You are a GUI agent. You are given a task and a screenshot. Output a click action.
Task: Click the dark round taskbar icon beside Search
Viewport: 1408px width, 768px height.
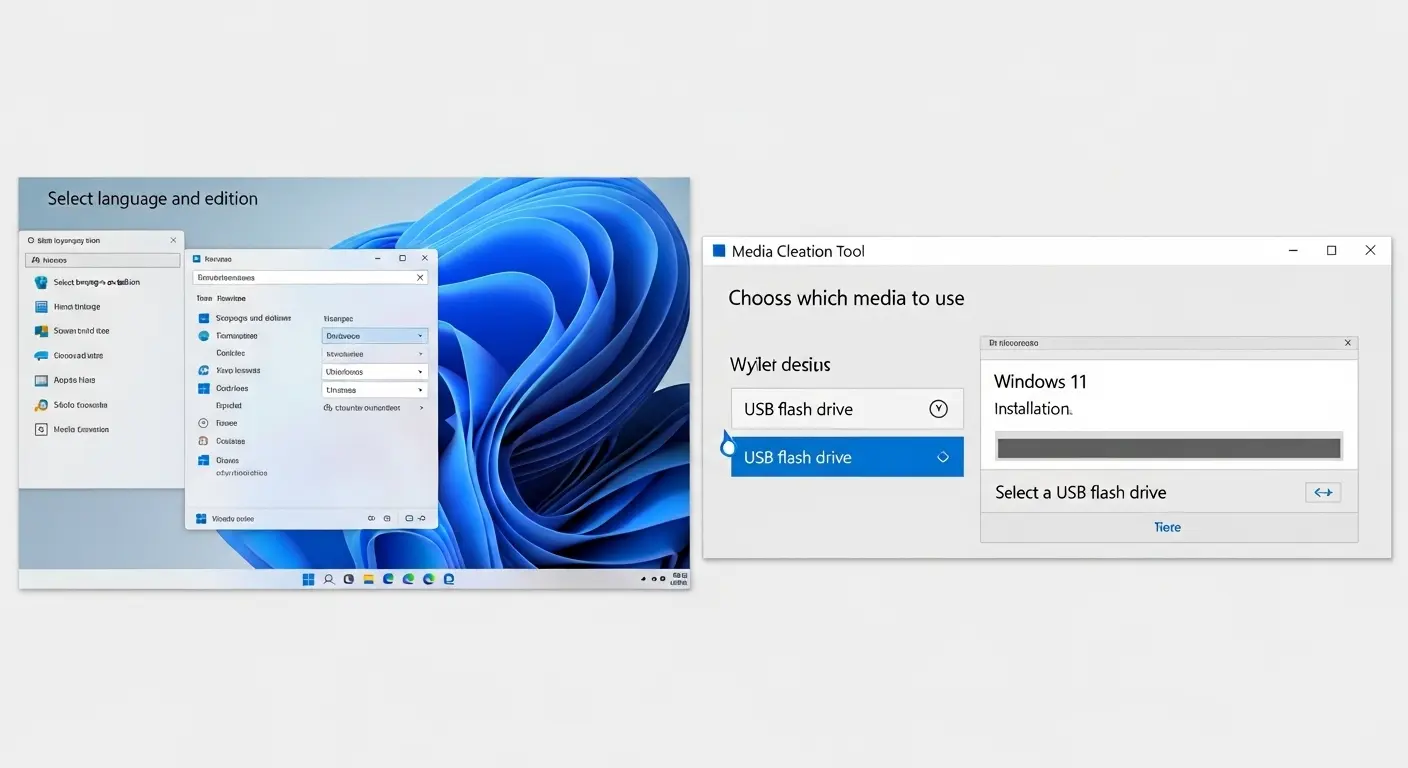(x=348, y=579)
